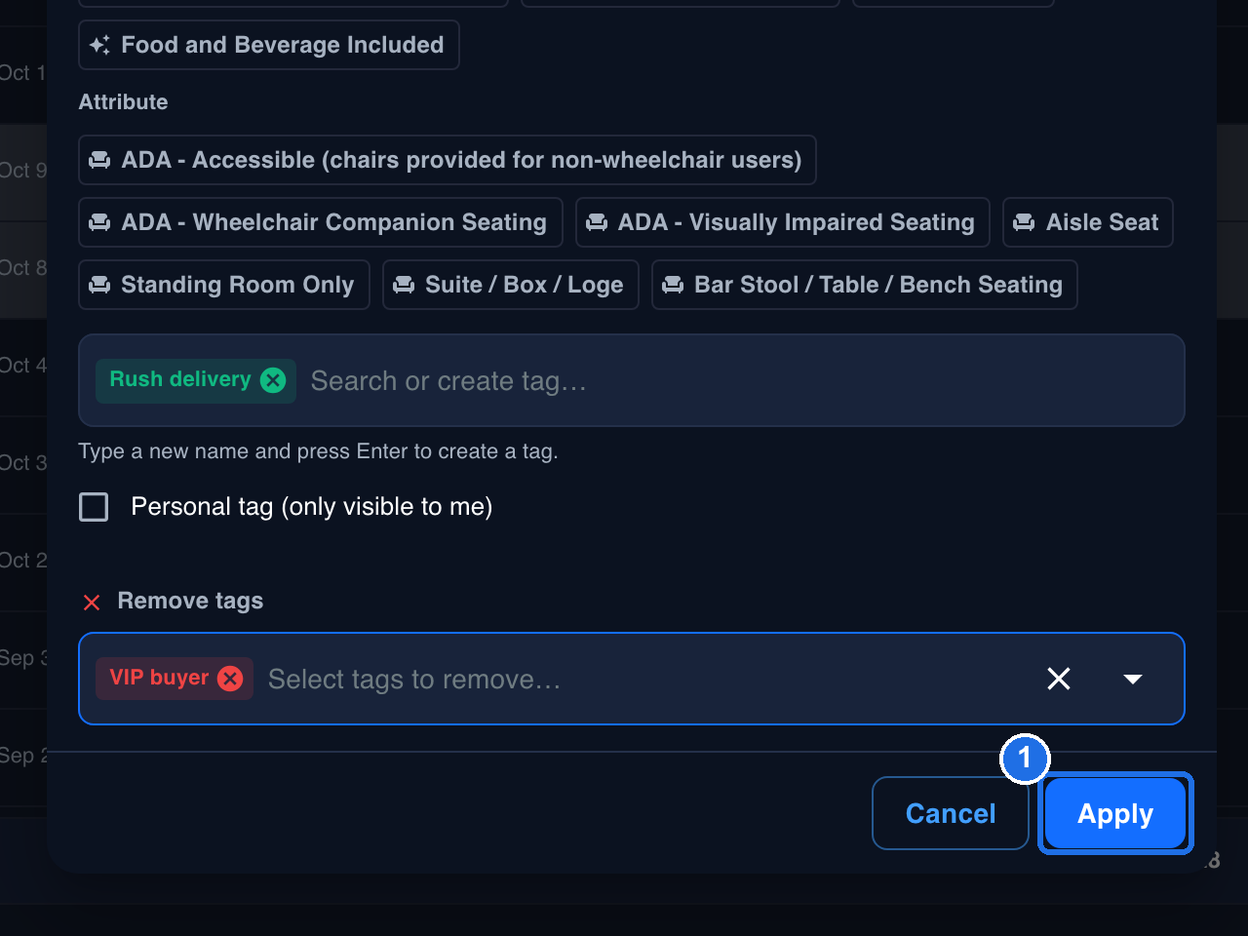This screenshot has width=1248, height=936.
Task: Enable the Personal tag checkbox
Action: [94, 507]
